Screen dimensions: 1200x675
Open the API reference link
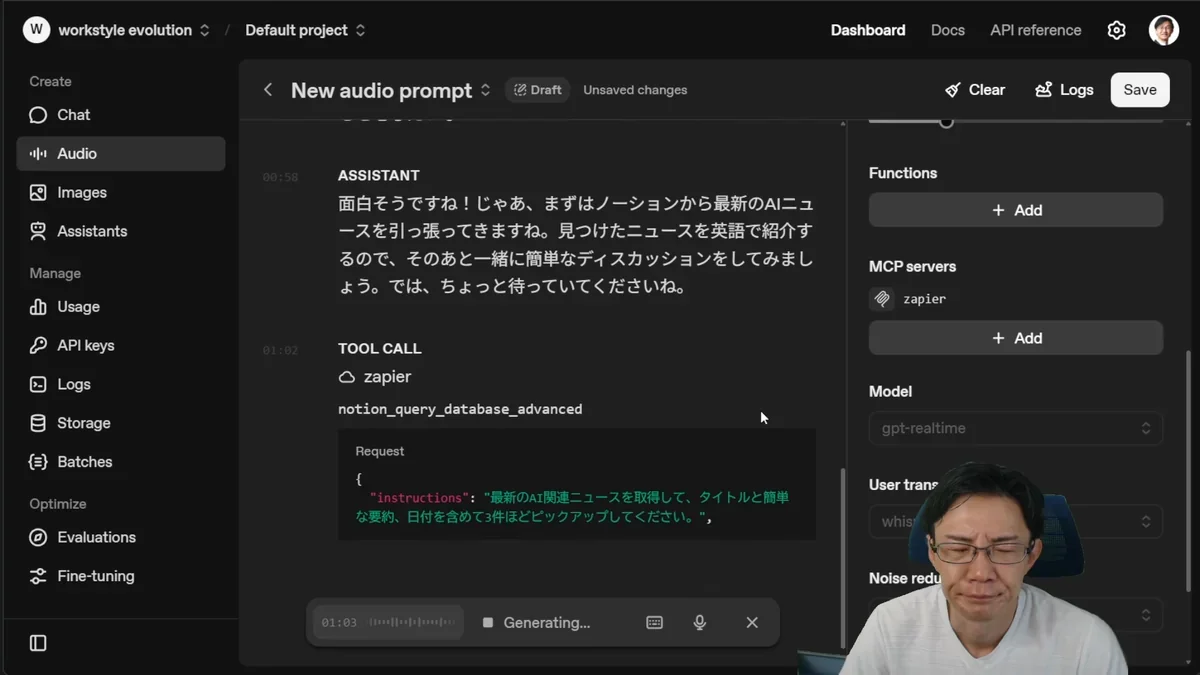point(1035,30)
